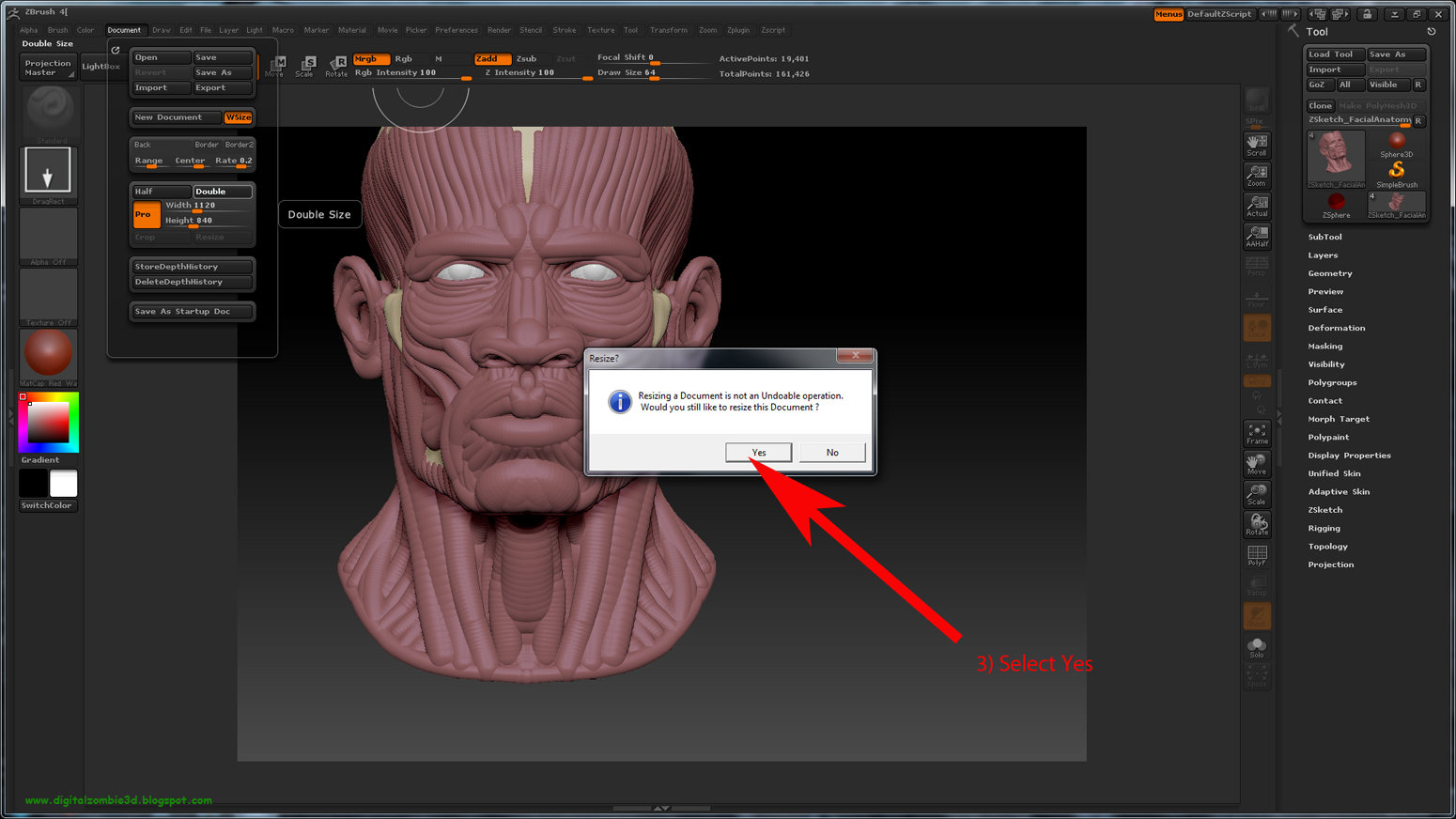Viewport: 1456px width, 819px height.
Task: Open the DragRect stroke picker
Action: click(48, 176)
